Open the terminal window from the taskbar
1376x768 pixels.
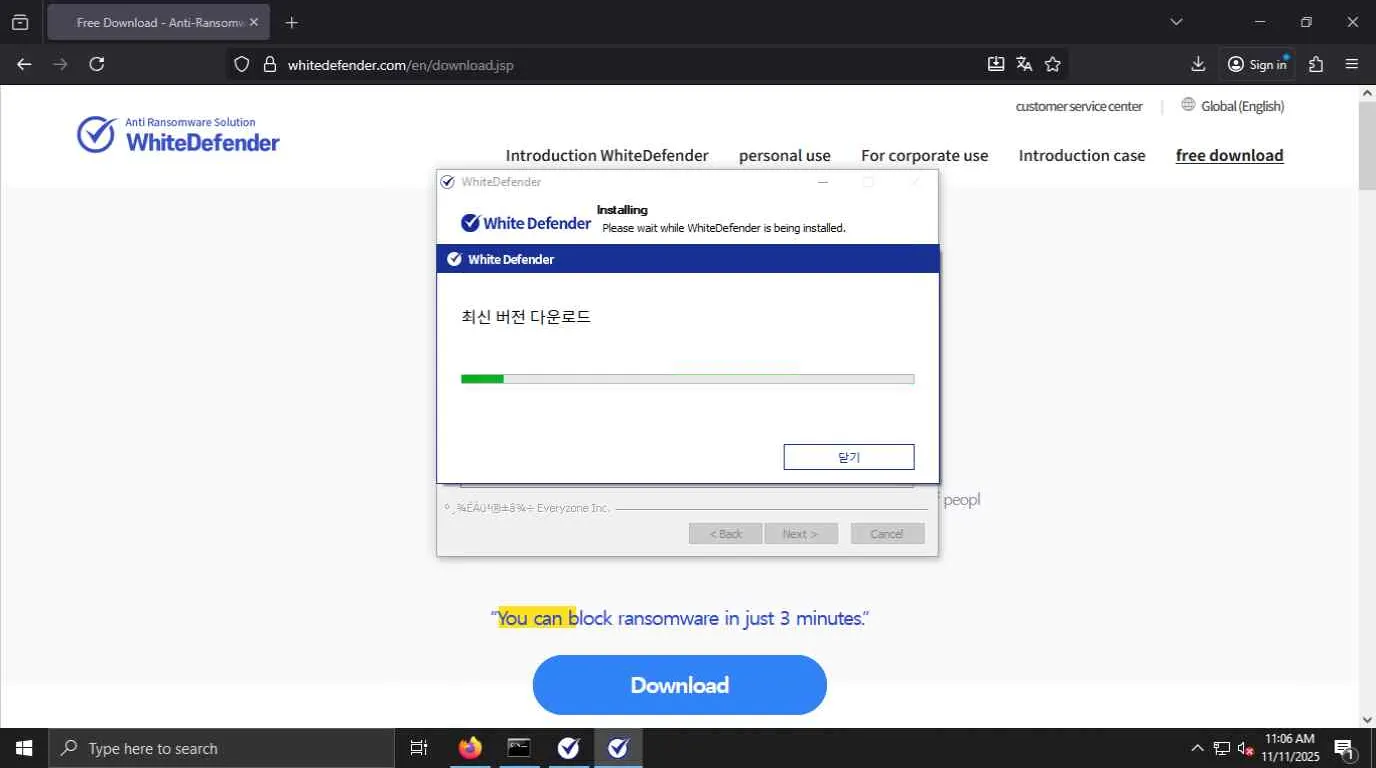click(x=519, y=748)
